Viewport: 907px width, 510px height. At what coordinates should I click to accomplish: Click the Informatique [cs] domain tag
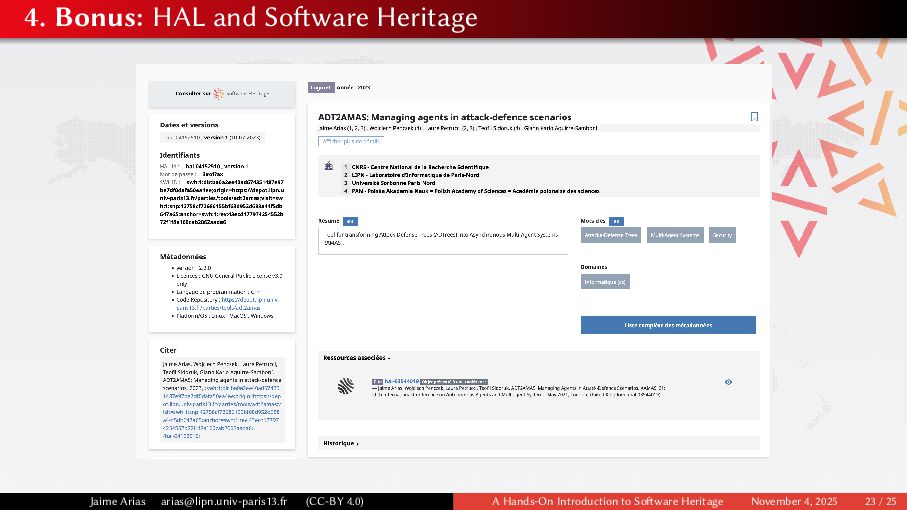(605, 282)
